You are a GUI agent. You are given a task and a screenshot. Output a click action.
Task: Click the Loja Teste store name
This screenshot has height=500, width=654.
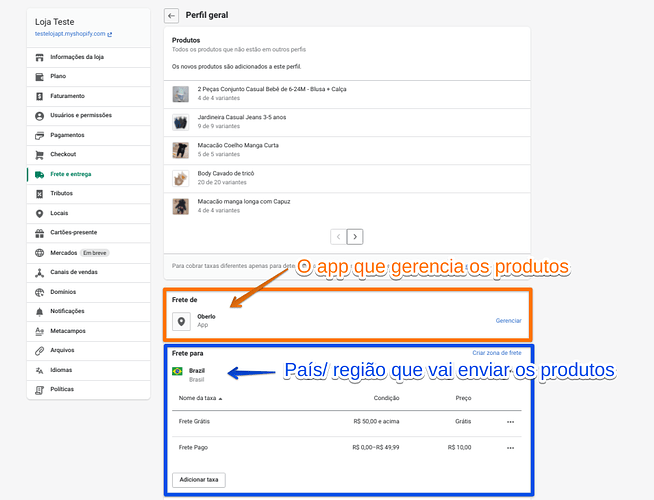[55, 22]
